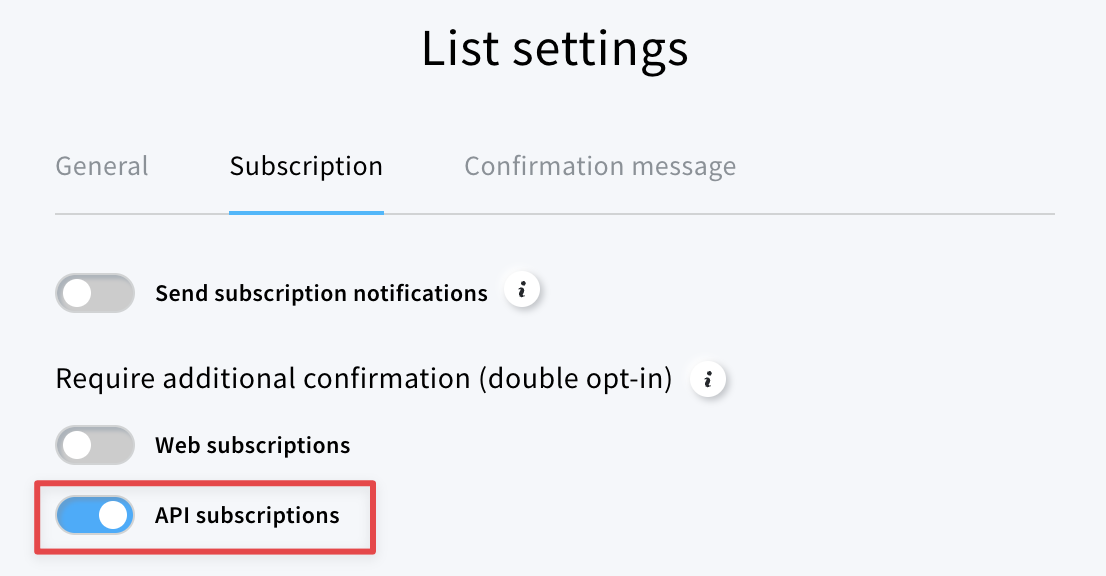
Task: Click the blue underline beneath Subscription tab
Action: [306, 212]
